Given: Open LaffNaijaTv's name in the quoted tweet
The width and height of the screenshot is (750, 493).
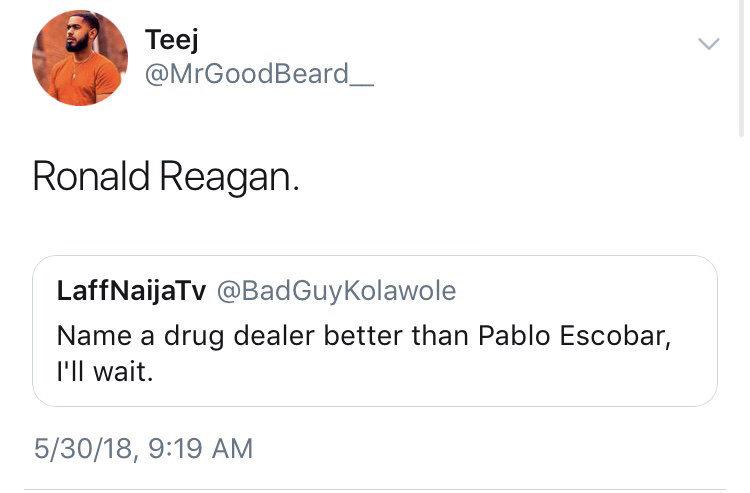Looking at the screenshot, I should 131,291.
